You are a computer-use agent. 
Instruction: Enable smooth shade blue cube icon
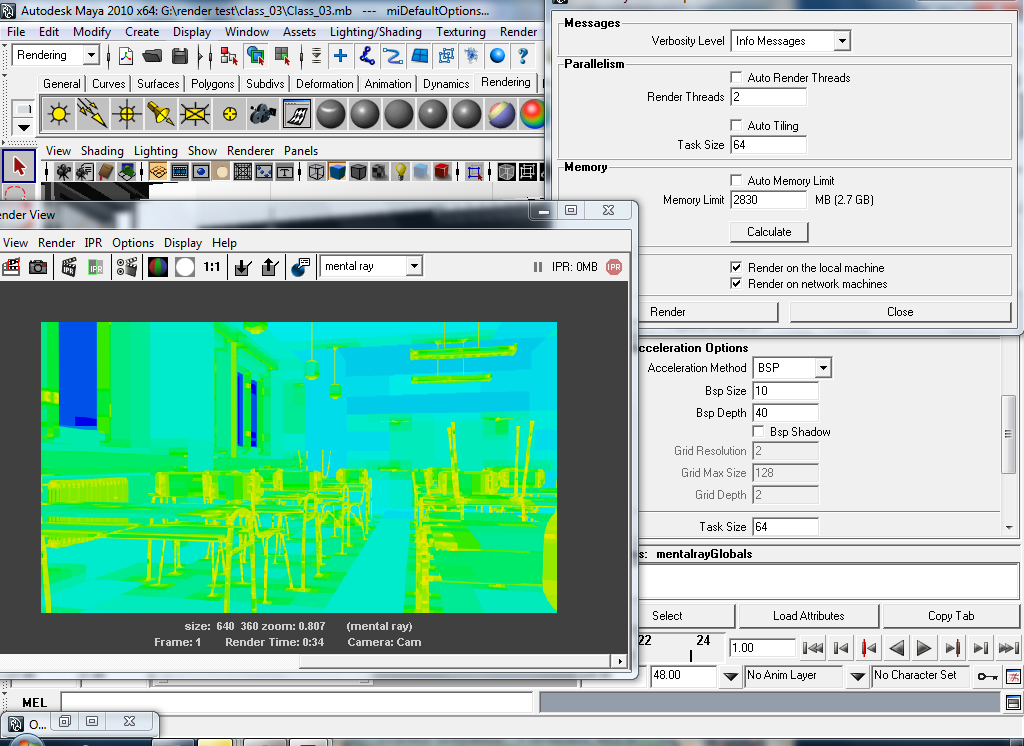(337, 172)
